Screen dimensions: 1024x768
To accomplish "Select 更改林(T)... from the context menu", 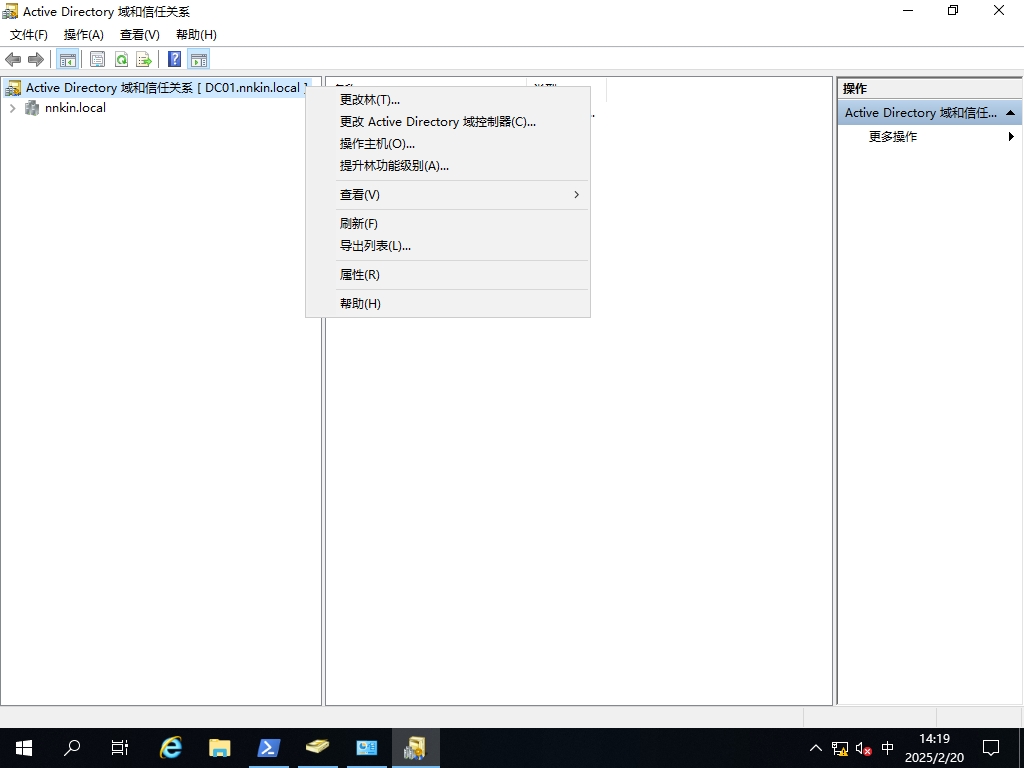I will (x=370, y=100).
